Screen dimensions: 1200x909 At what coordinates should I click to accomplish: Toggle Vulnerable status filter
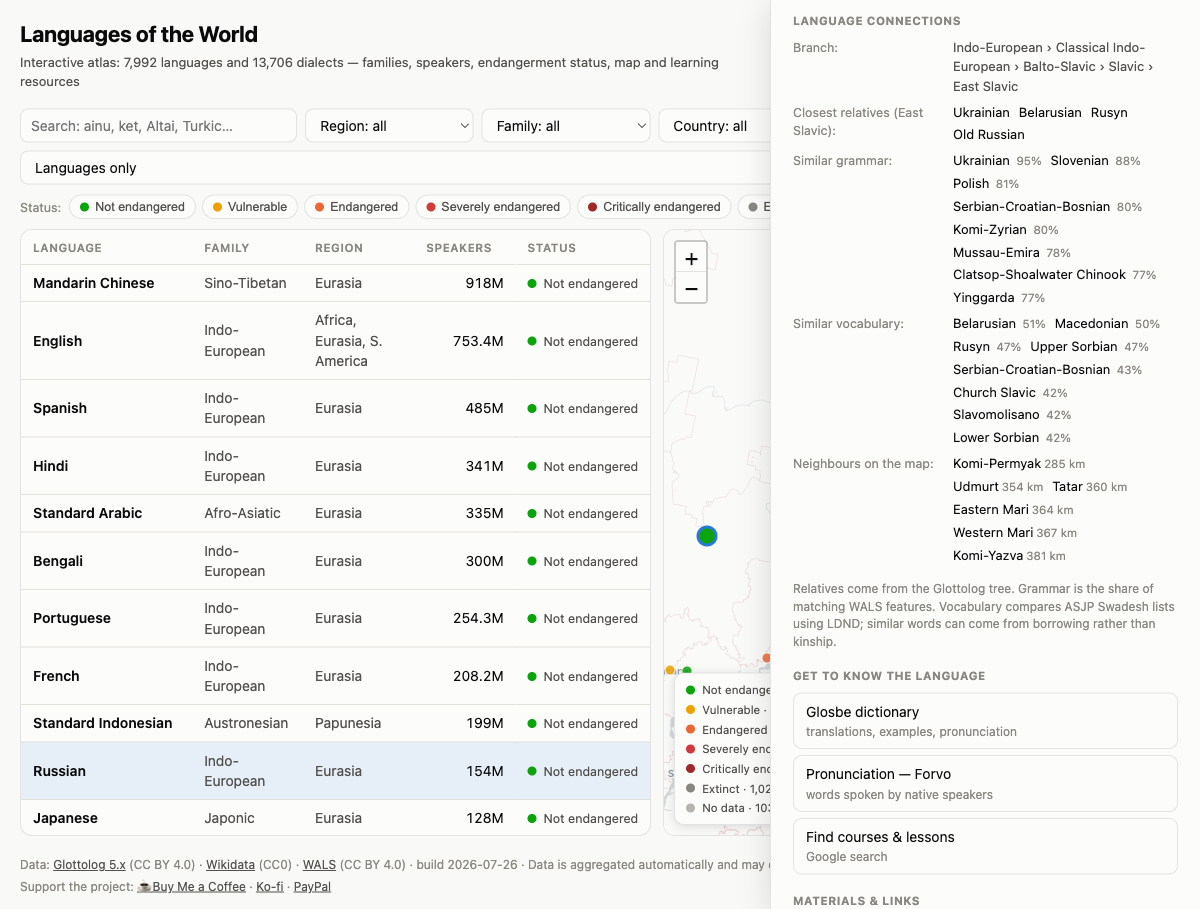(x=250, y=207)
